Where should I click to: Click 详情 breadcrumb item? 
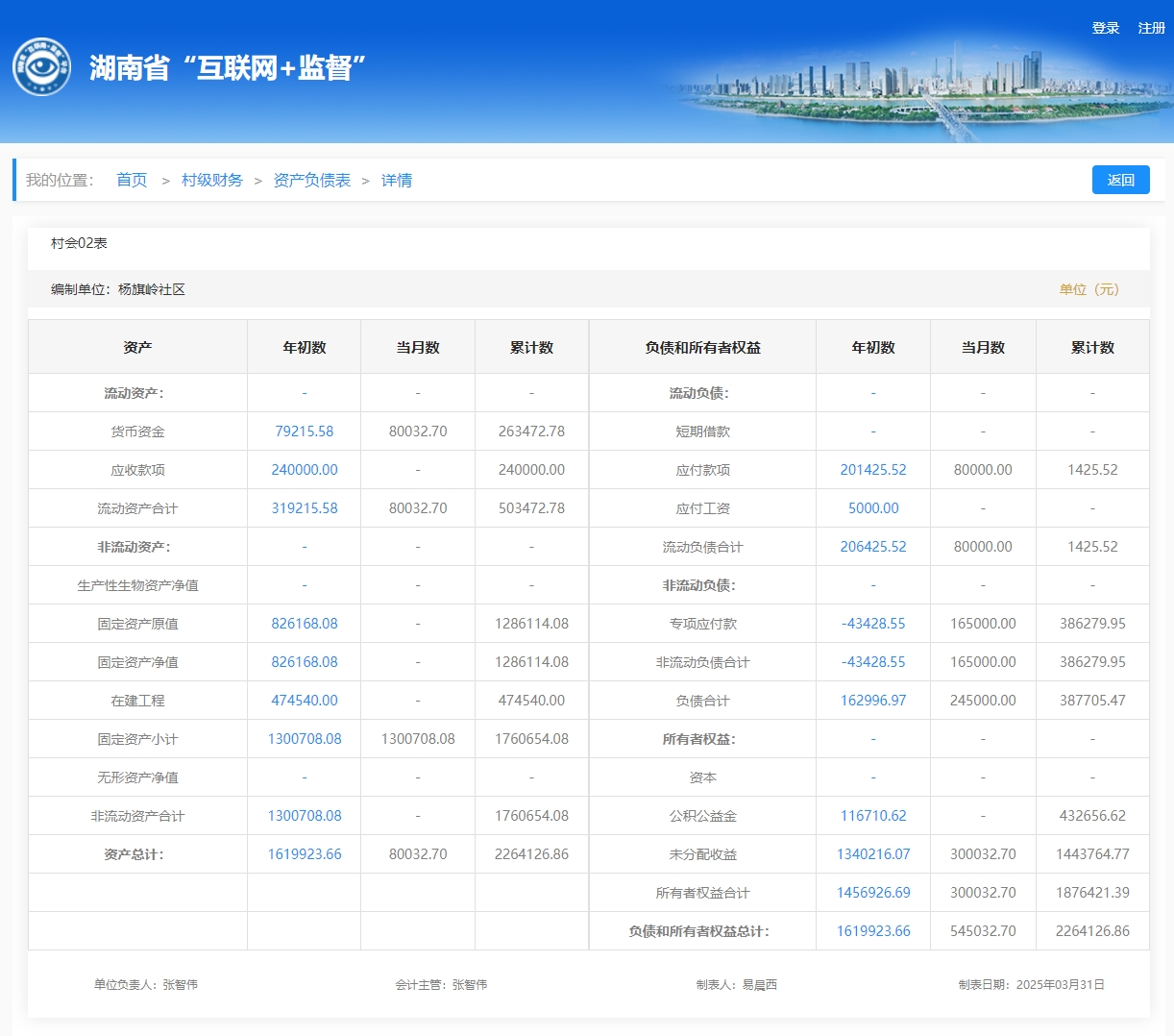click(x=397, y=180)
